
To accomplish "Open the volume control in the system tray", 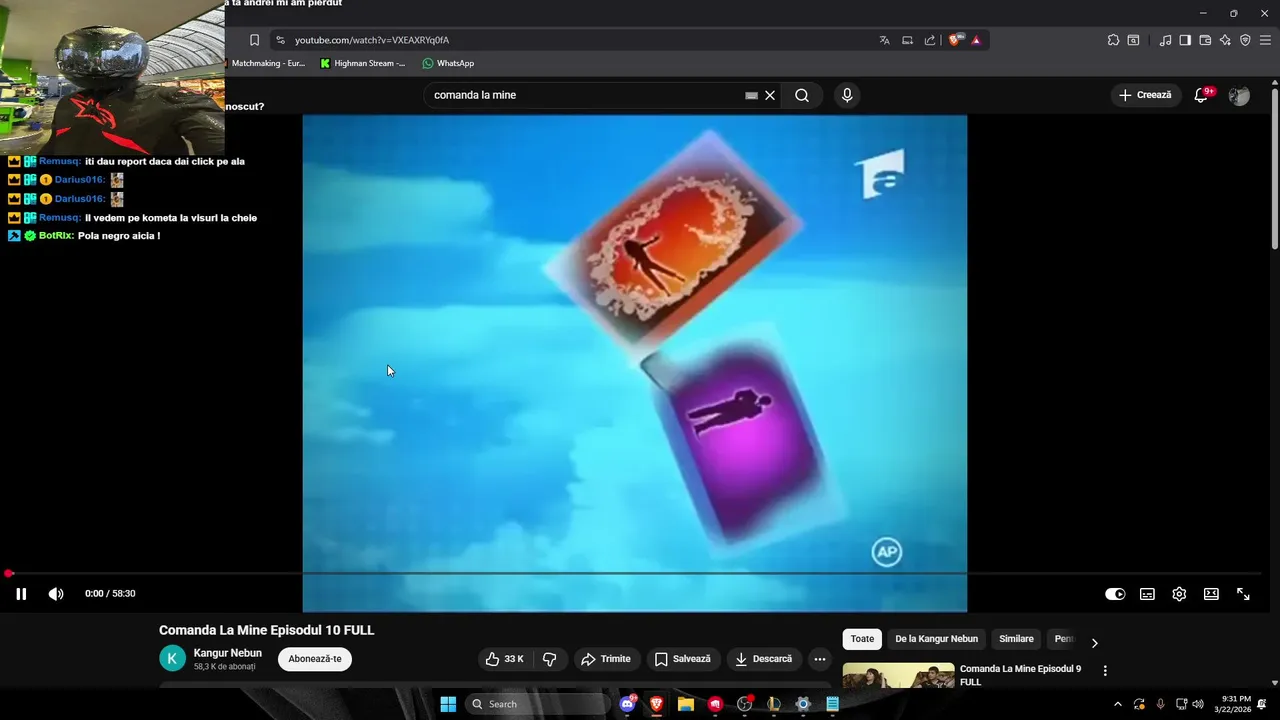I will click(1198, 704).
